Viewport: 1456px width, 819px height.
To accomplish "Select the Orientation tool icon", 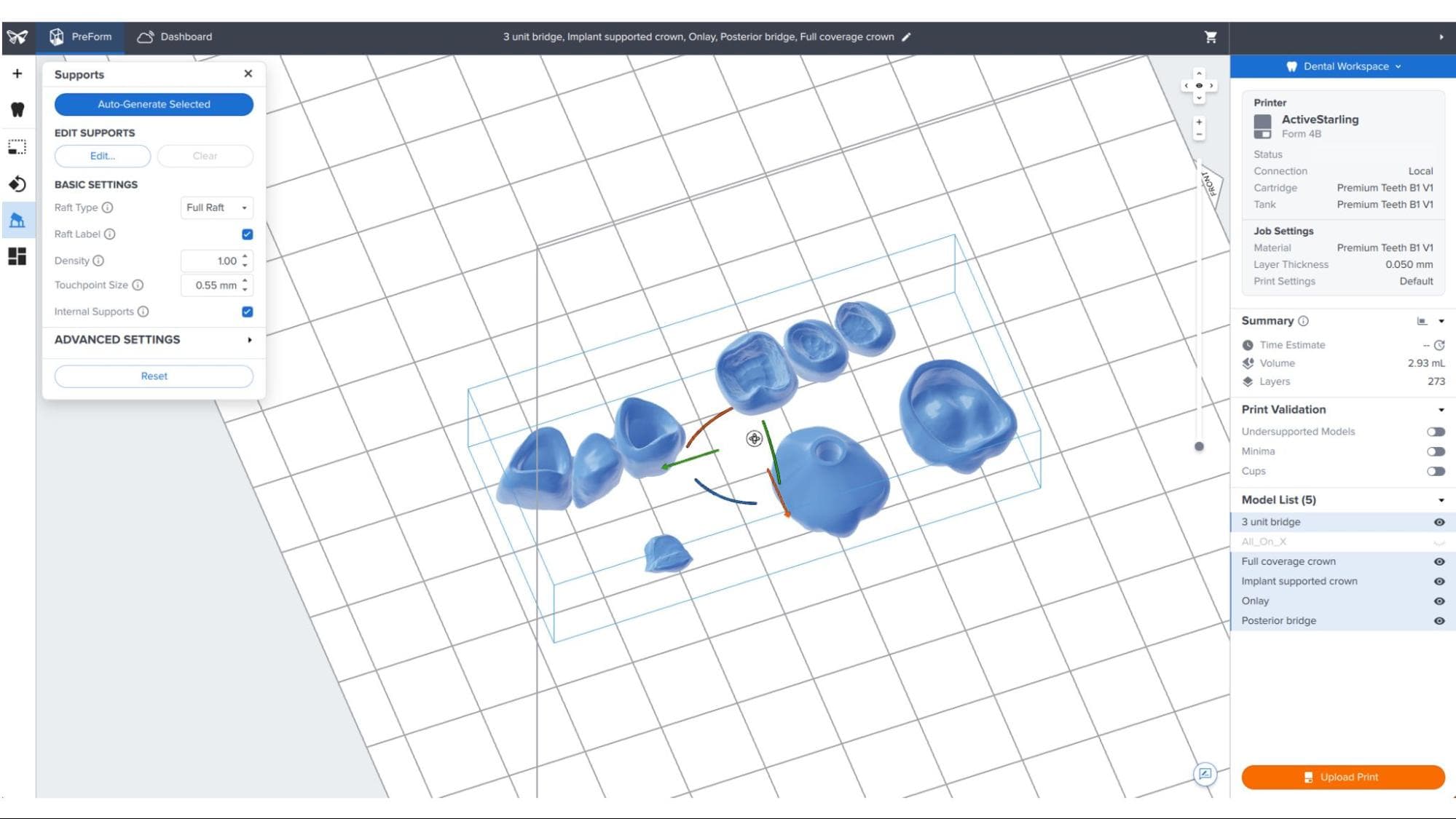I will click(17, 184).
